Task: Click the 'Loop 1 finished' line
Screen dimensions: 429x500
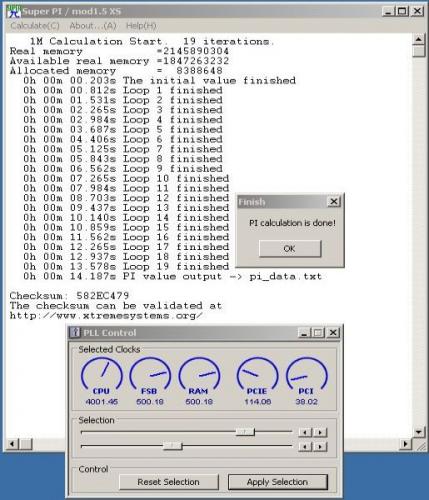Action: (x=123, y=90)
